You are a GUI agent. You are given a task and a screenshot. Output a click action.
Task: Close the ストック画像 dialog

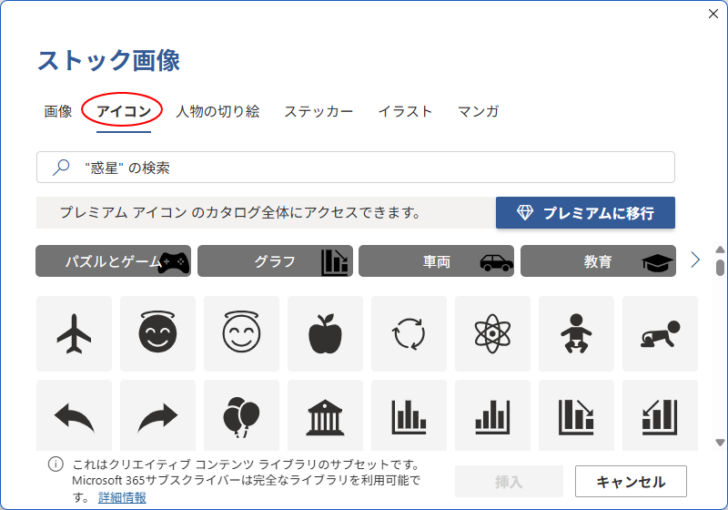coord(713,14)
